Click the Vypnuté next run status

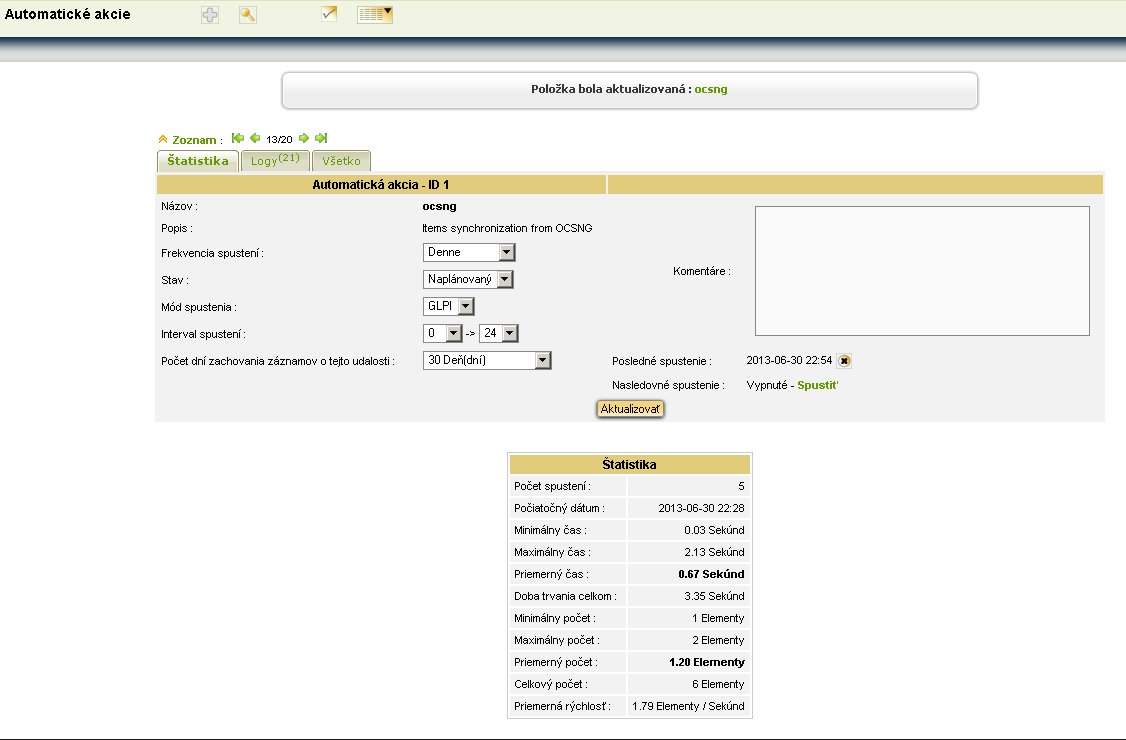[767, 385]
